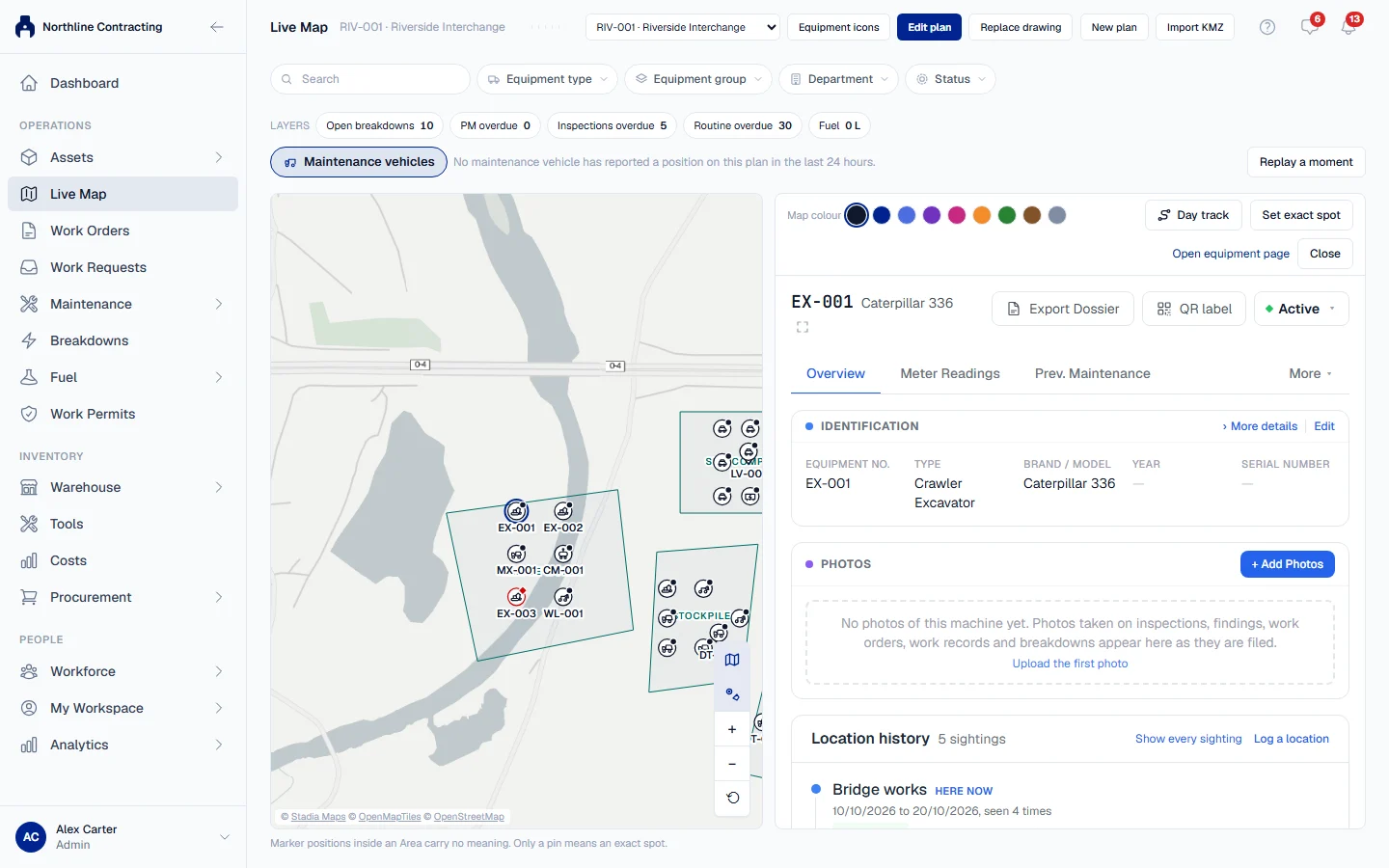Click the expand icon under EX-001 title

click(x=803, y=328)
